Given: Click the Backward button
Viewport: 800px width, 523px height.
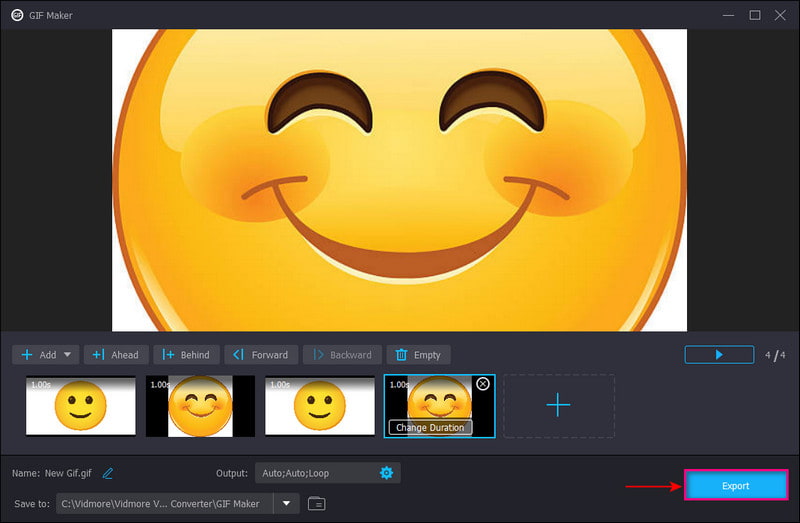Looking at the screenshot, I should (342, 355).
